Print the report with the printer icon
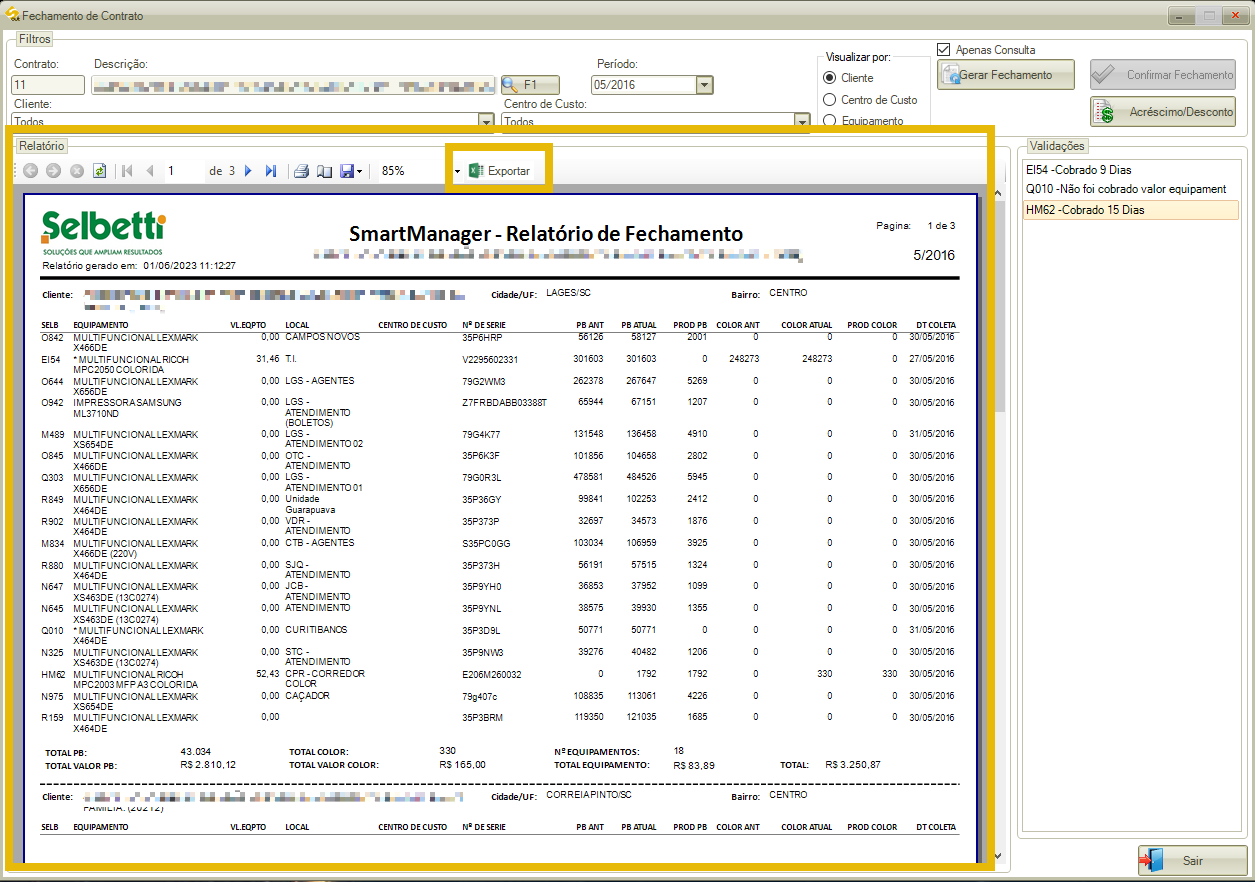 point(301,171)
